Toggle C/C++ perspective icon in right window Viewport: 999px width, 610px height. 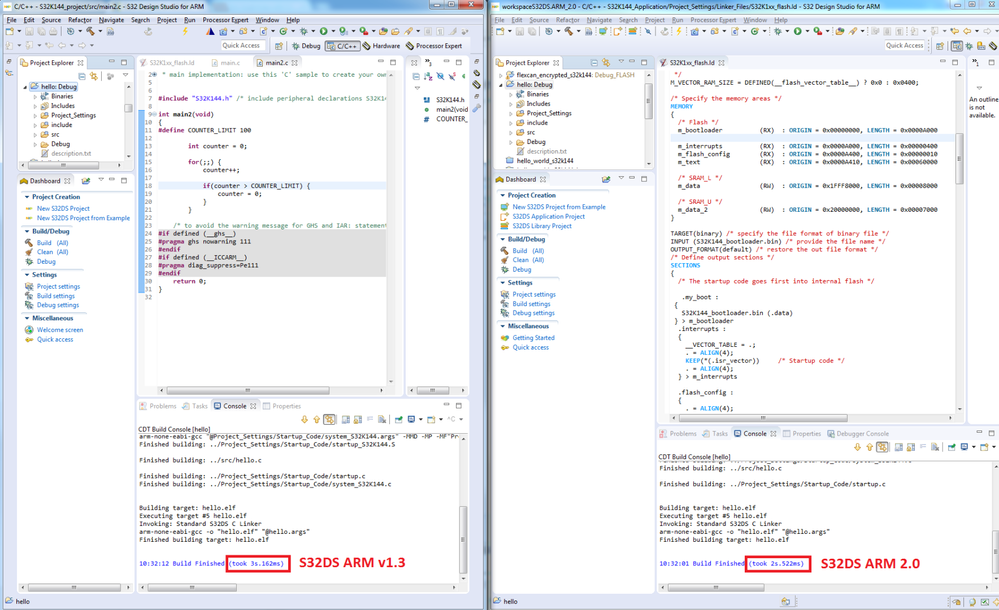click(x=957, y=46)
